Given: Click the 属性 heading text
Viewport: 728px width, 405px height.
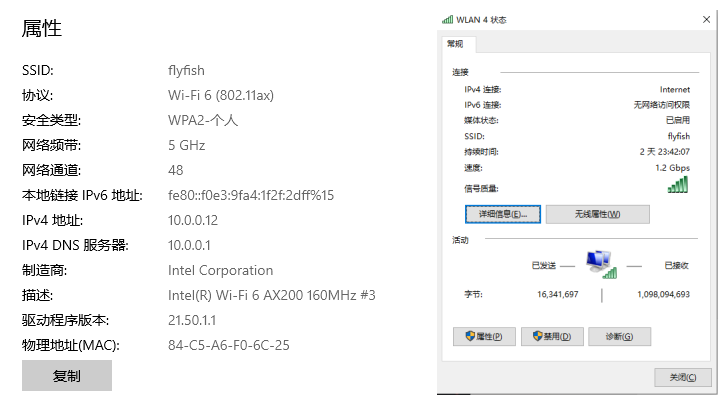Looking at the screenshot, I should (x=42, y=29).
